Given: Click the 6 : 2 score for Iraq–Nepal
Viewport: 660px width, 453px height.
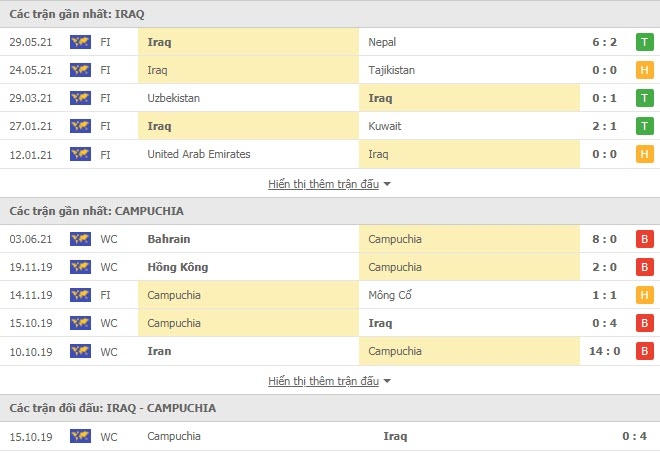Looking at the screenshot, I should (x=604, y=42).
